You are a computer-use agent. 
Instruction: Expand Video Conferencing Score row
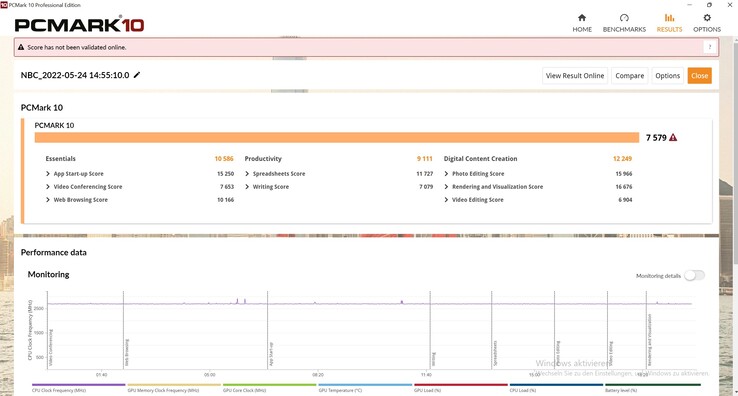(48, 187)
